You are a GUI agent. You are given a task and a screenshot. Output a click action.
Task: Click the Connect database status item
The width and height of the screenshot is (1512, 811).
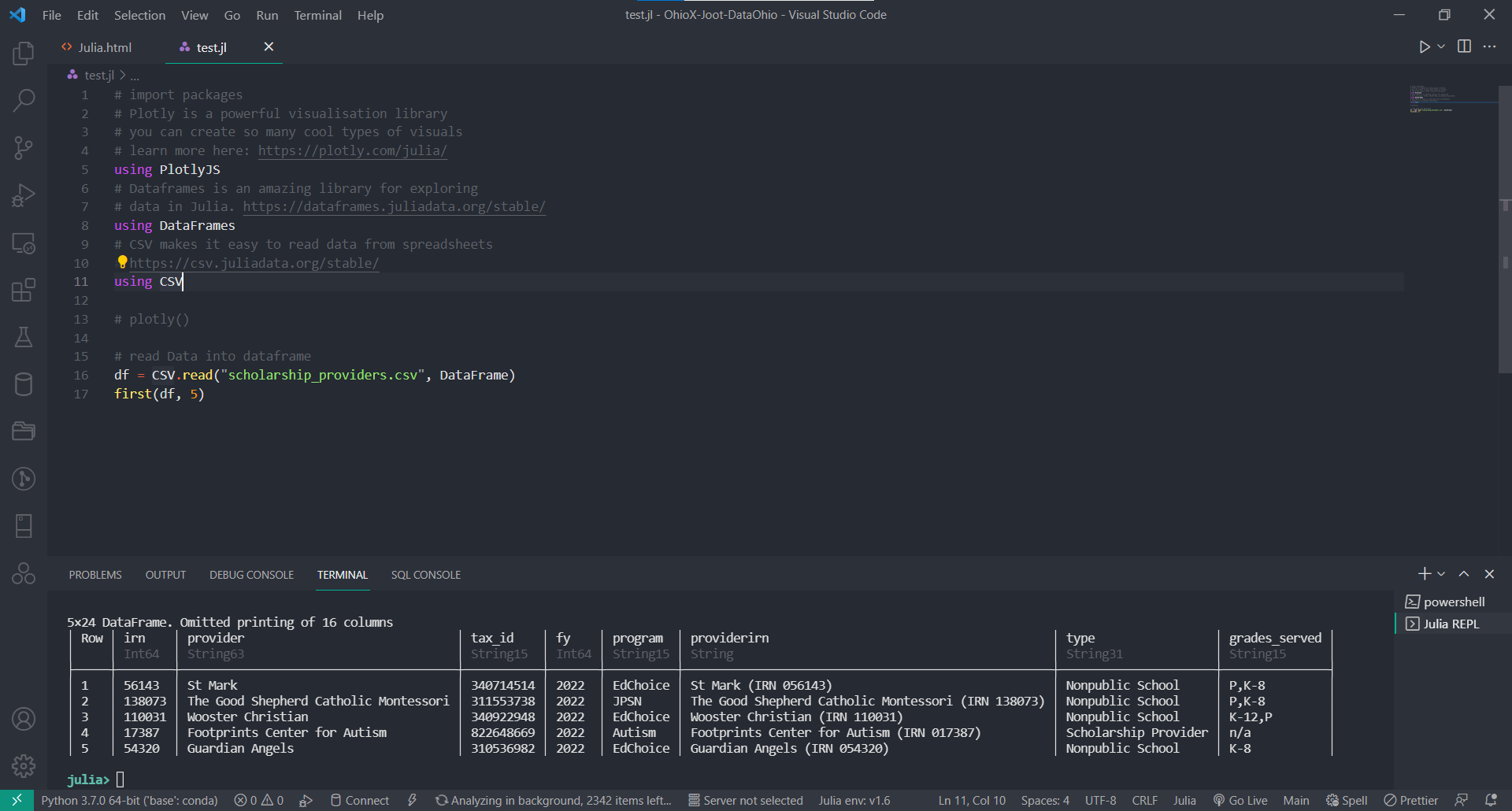click(x=359, y=800)
